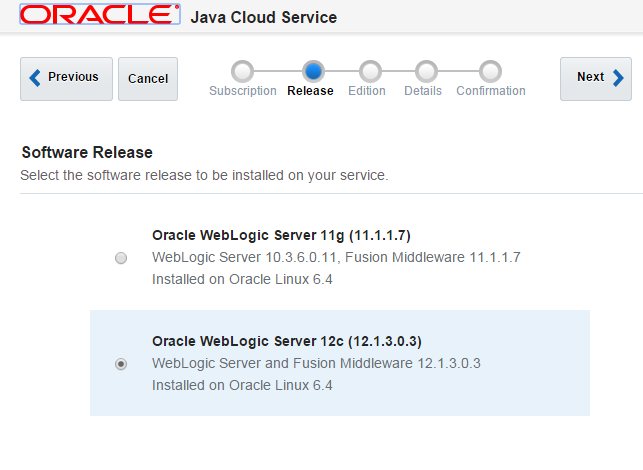
Task: Click 'Installed on Oracle Linux 6.4' under 11g
Action: point(242,279)
